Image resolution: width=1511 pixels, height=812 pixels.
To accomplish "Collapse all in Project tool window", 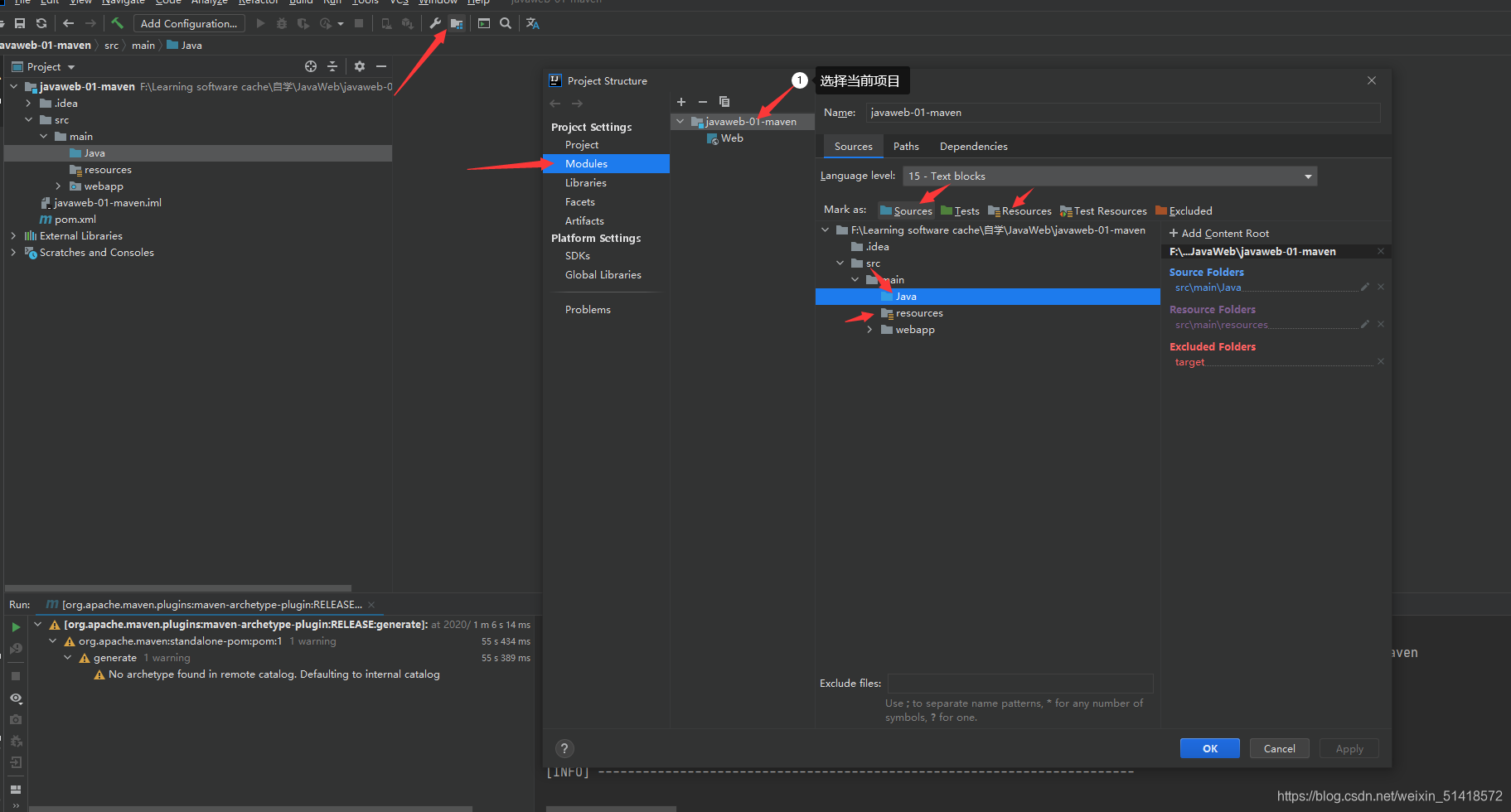I will click(x=332, y=66).
